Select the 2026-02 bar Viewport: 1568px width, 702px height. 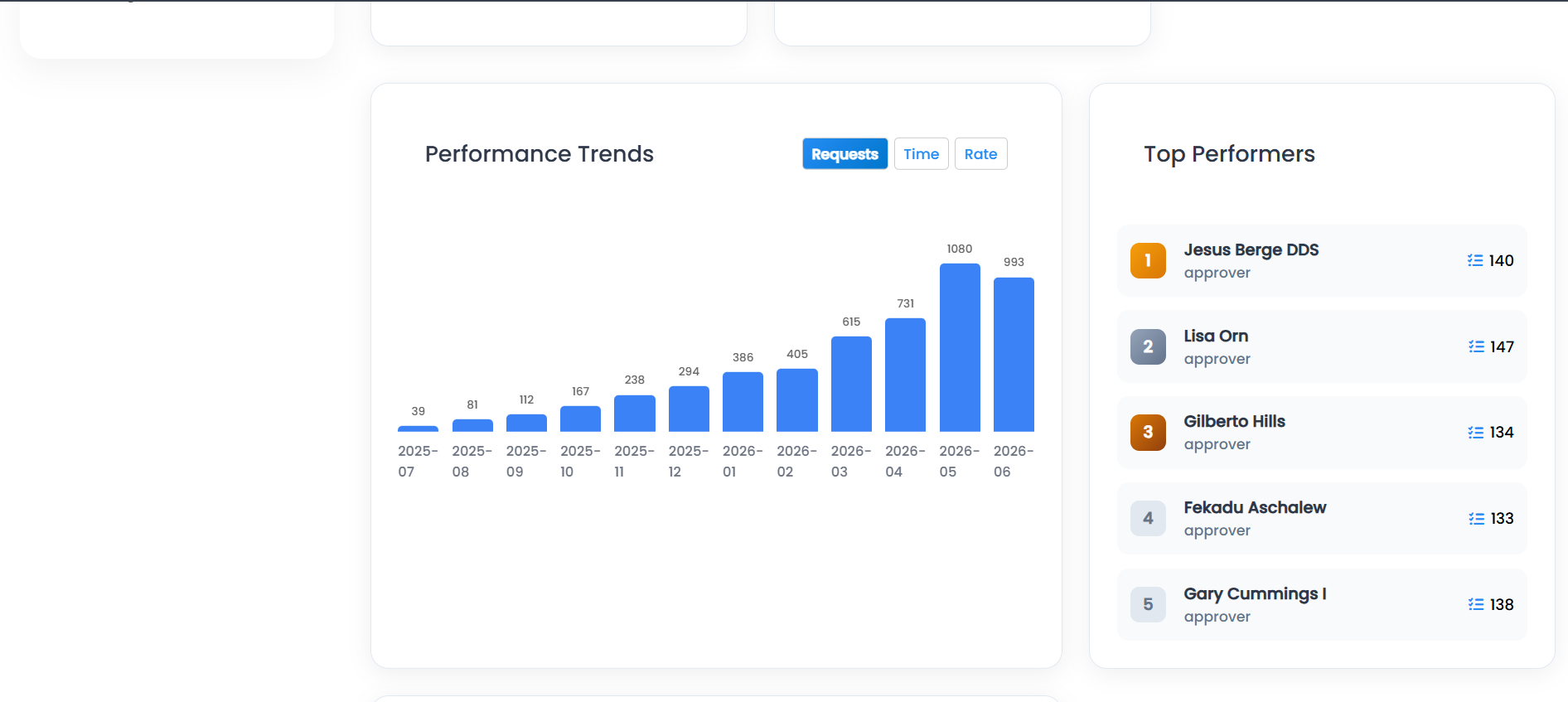pos(797,400)
